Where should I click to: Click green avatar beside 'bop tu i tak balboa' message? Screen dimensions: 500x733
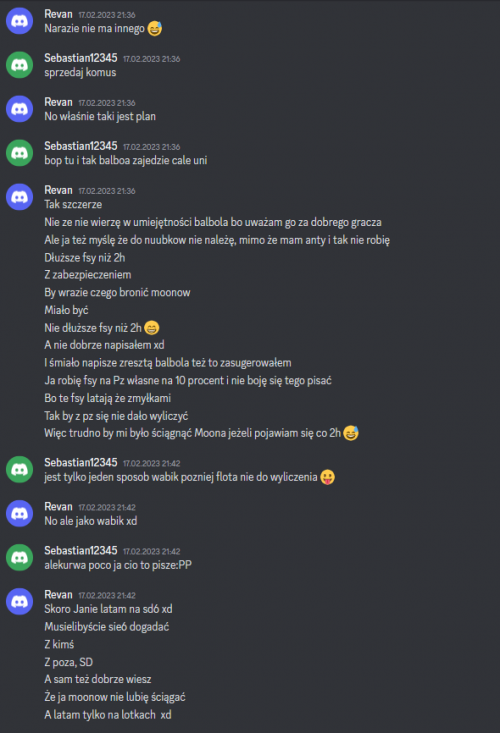click(x=19, y=153)
